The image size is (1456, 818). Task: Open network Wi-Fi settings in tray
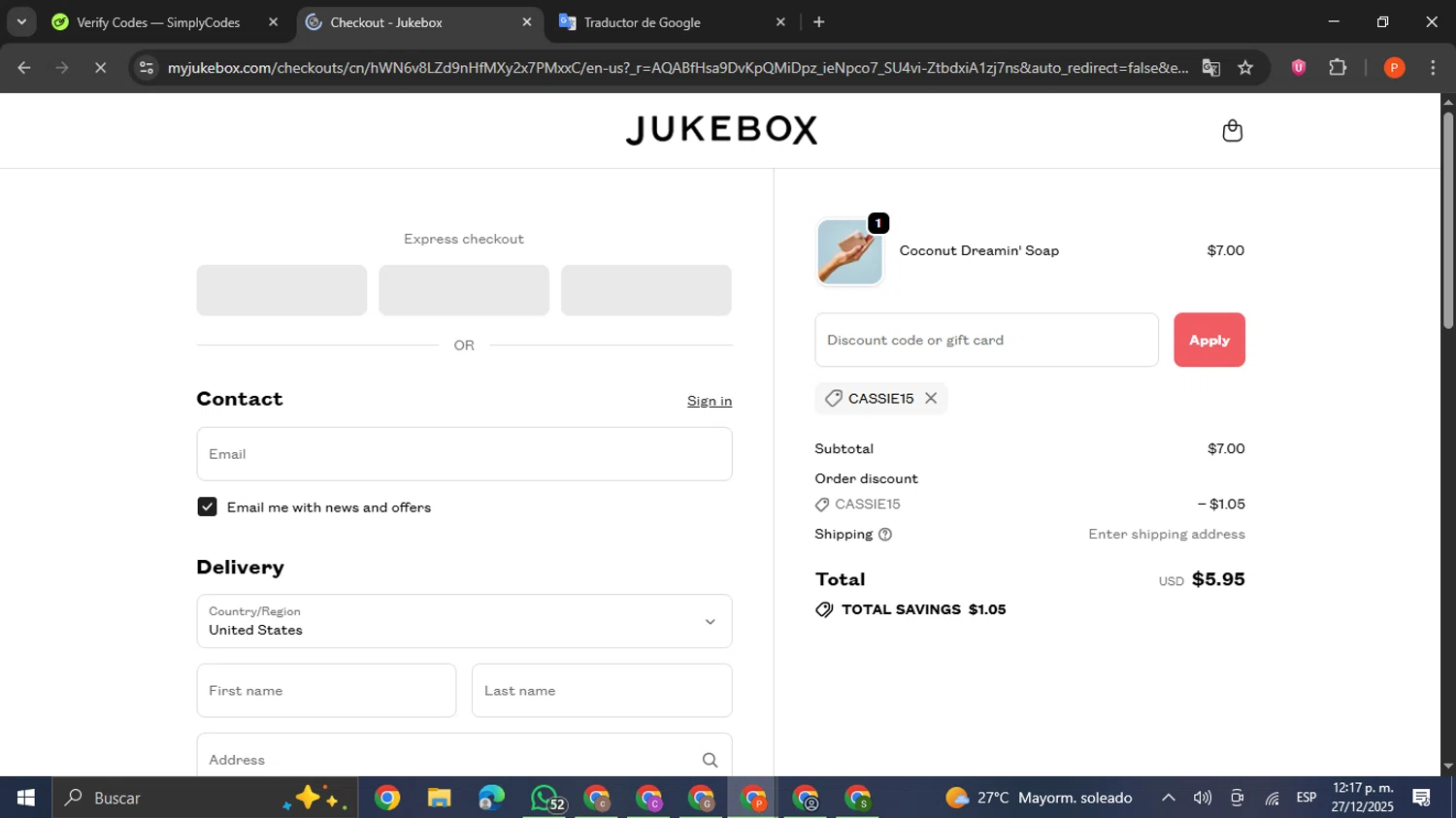(1272, 798)
